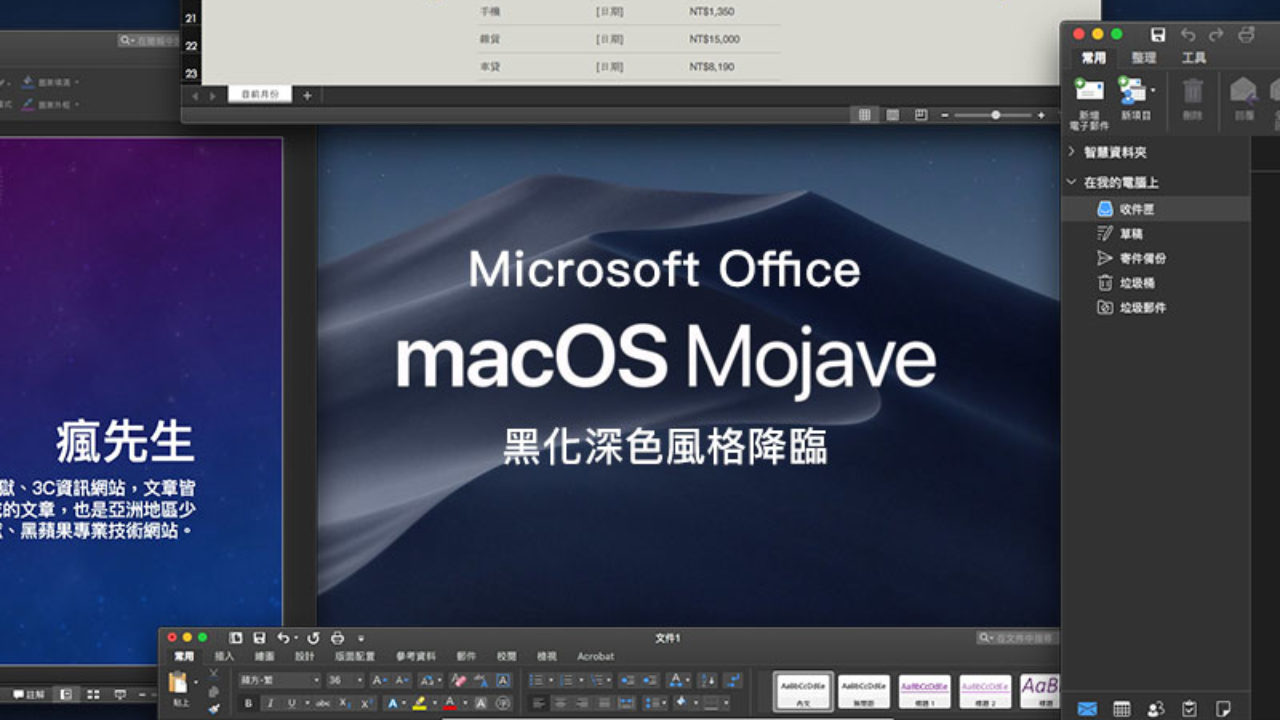Click the Paste icon in Word
This screenshot has width=1280, height=720.
[x=178, y=682]
